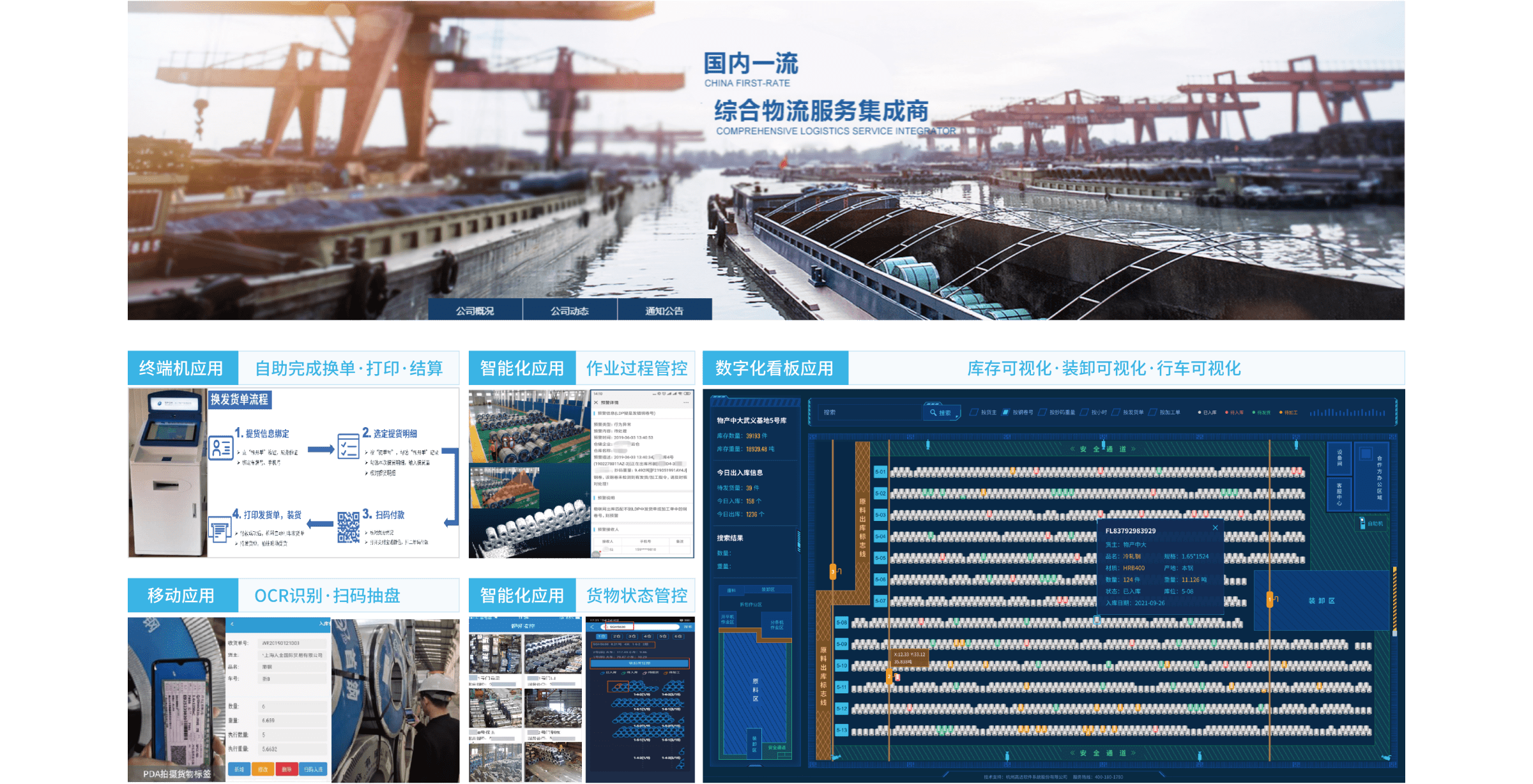1533x784 pixels.
Task: Click back arrow in mobile stock search
Action: click(592, 627)
